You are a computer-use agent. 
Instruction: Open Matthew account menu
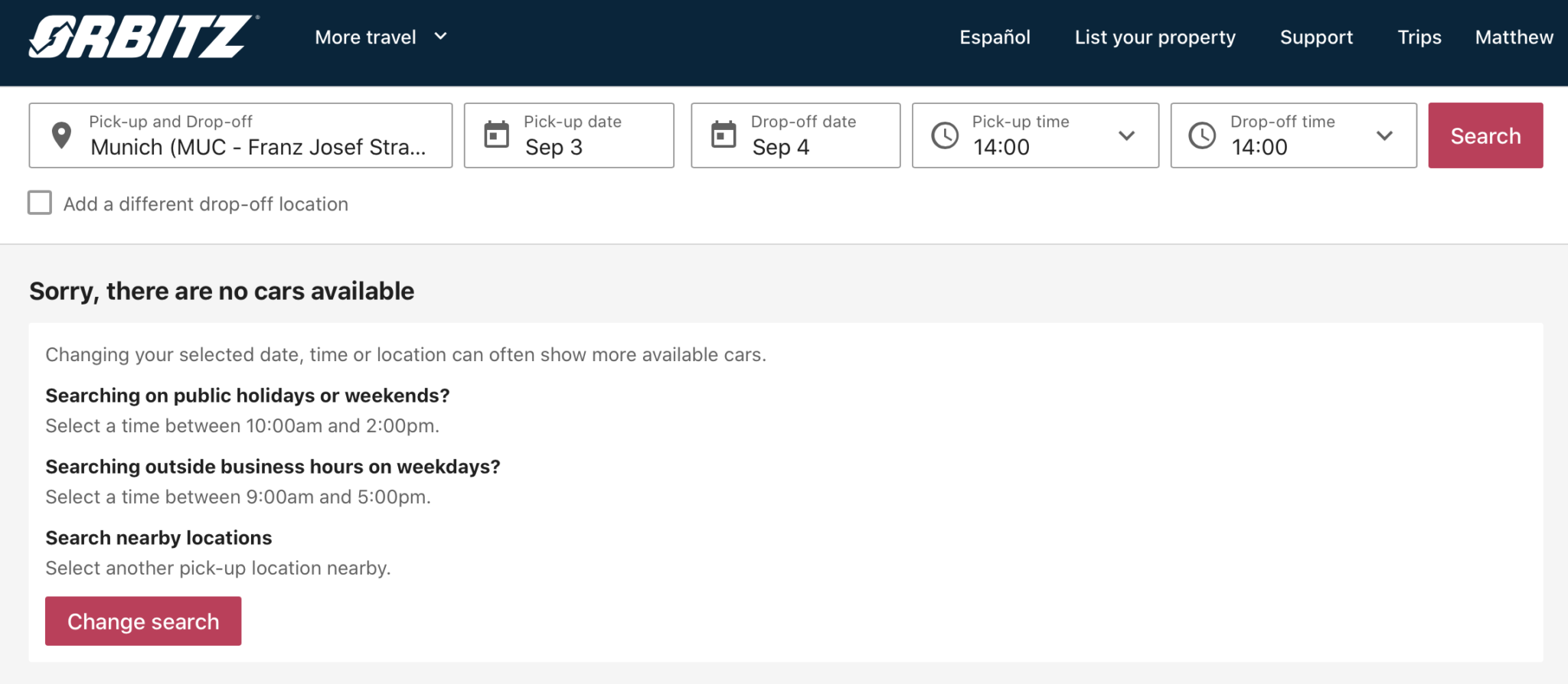coord(1514,37)
